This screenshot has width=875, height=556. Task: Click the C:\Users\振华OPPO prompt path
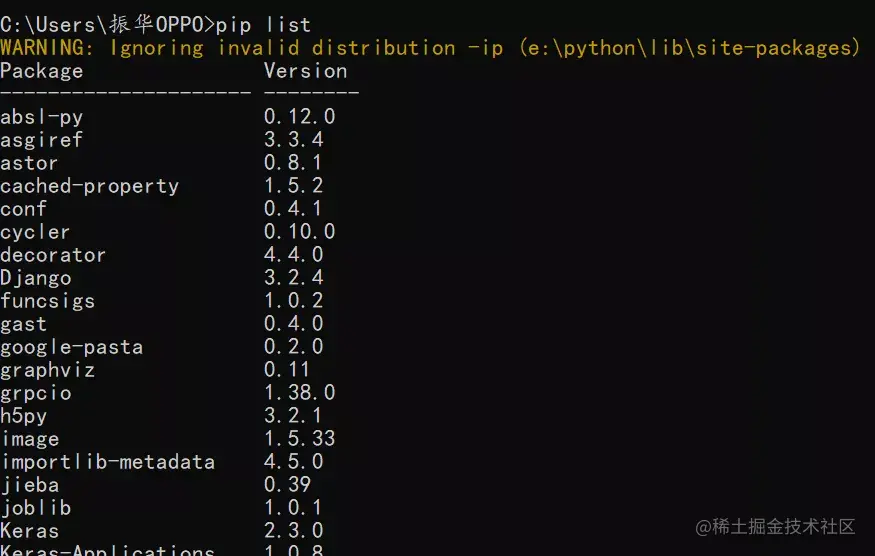click(102, 25)
